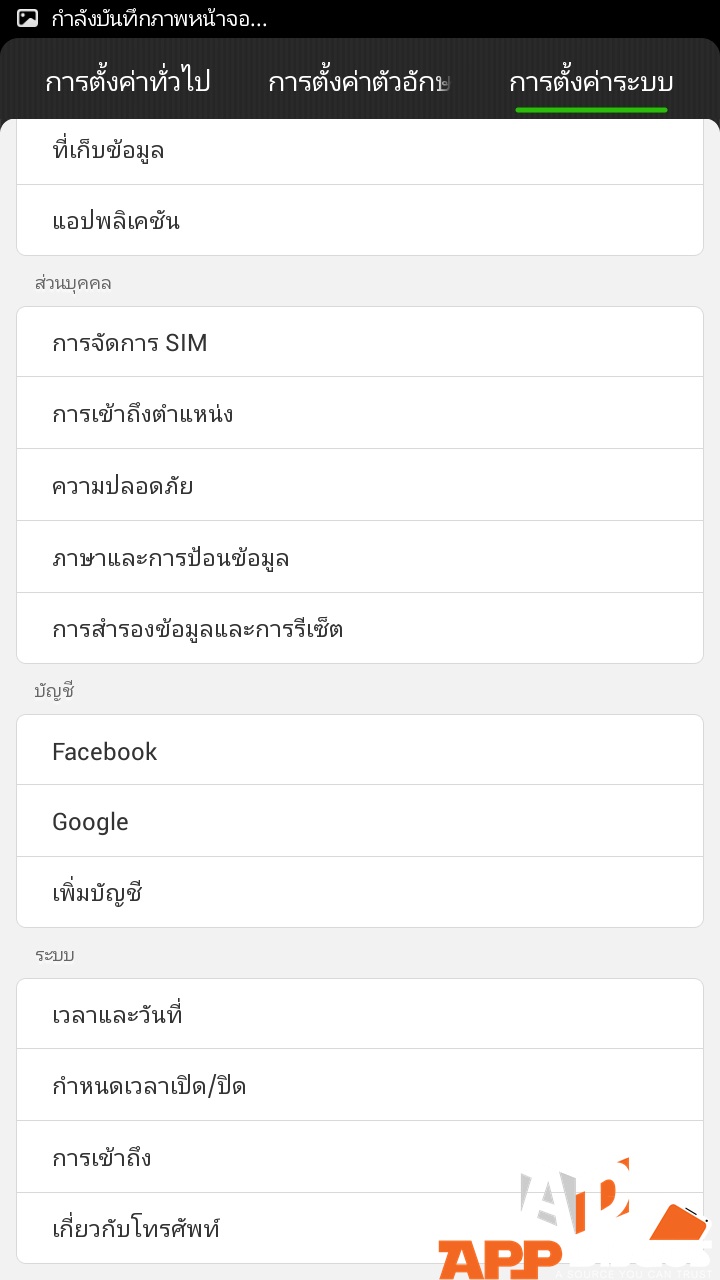Viewport: 720px width, 1280px height.
Task: Switch to การตั้งค่าตัวอักษร tab
Action: click(x=359, y=82)
